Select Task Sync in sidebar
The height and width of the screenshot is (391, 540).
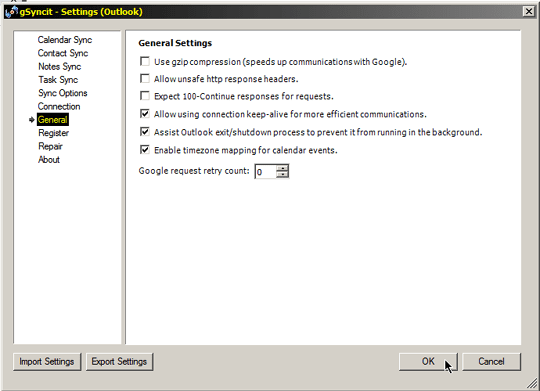pos(58,80)
